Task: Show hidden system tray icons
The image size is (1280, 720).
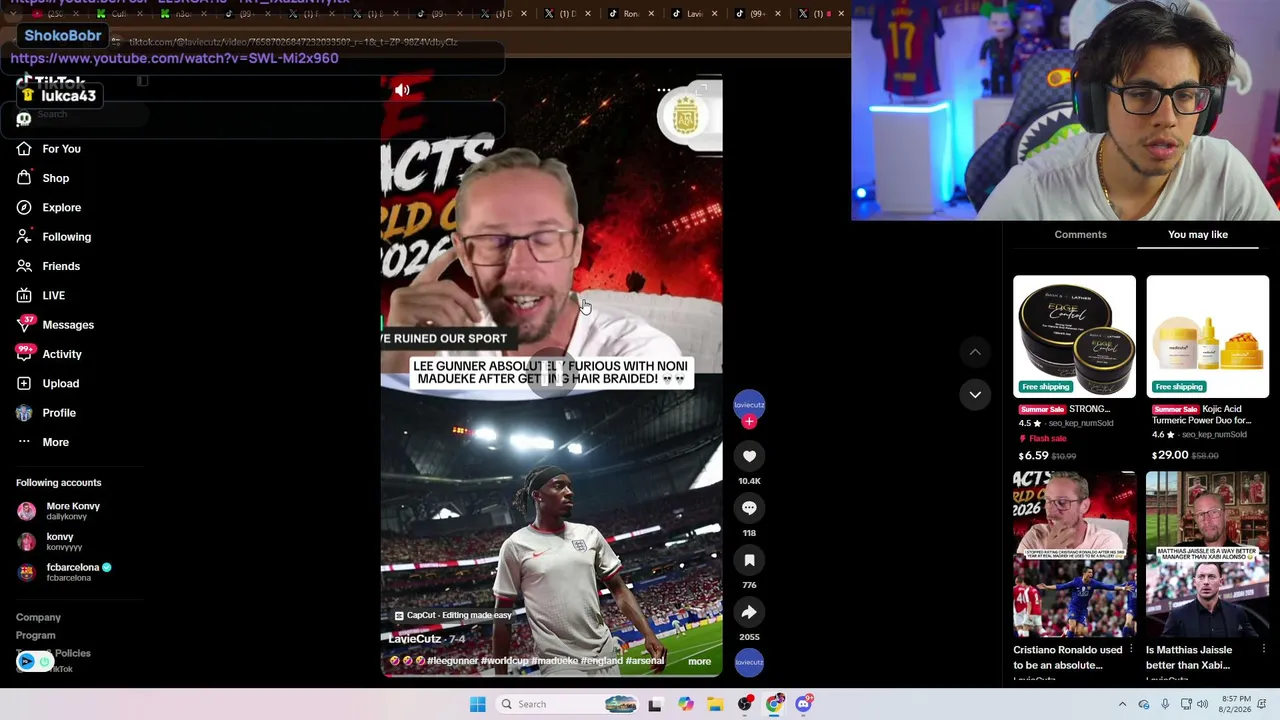Action: tap(1122, 704)
